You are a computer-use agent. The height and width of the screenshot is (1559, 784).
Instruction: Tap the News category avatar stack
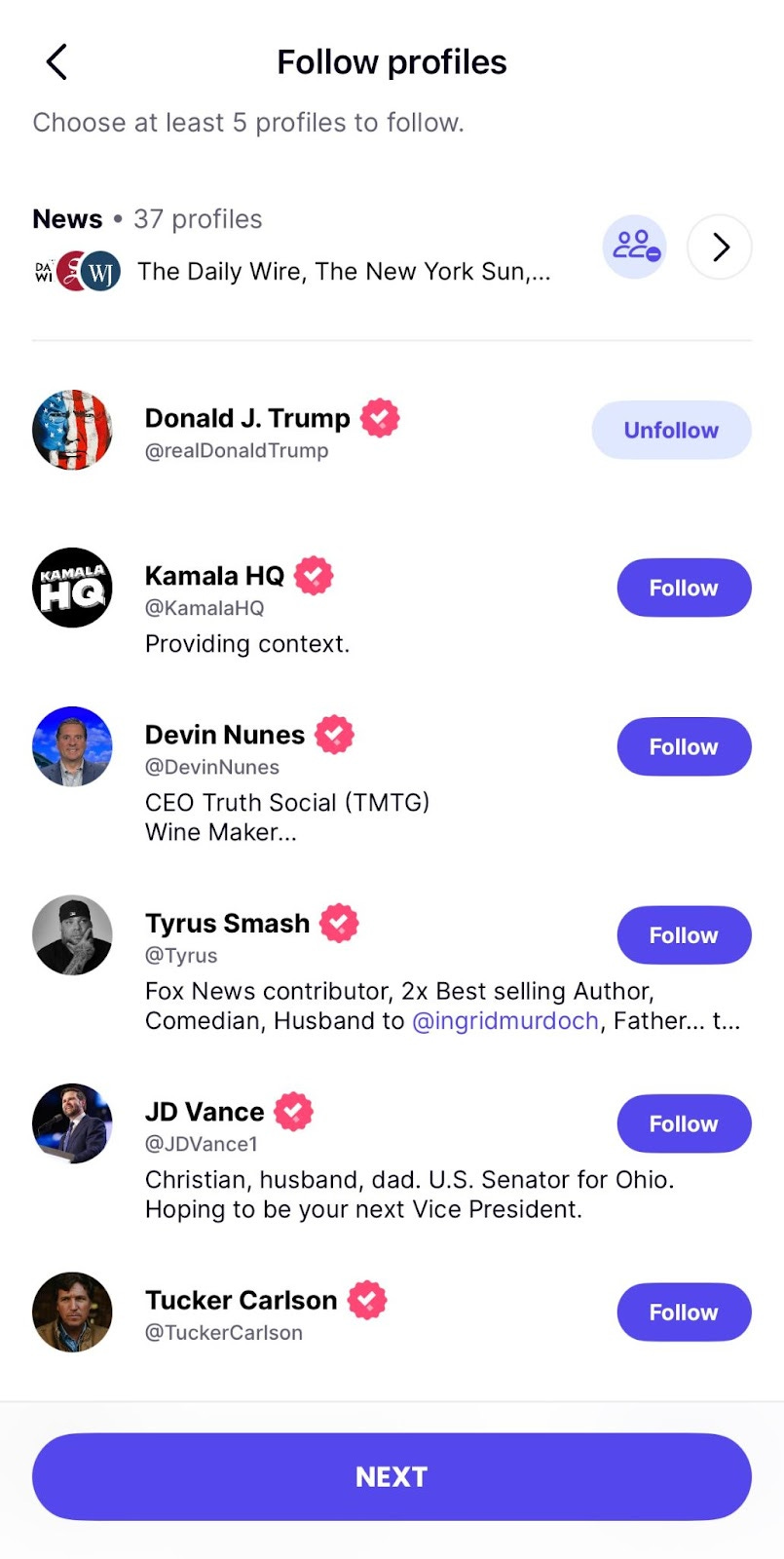click(77, 272)
